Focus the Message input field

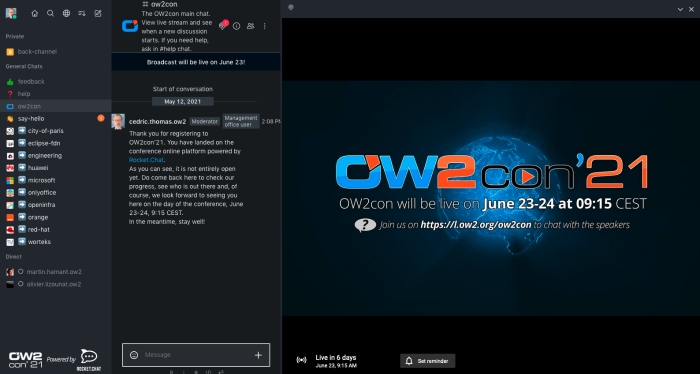pos(196,355)
